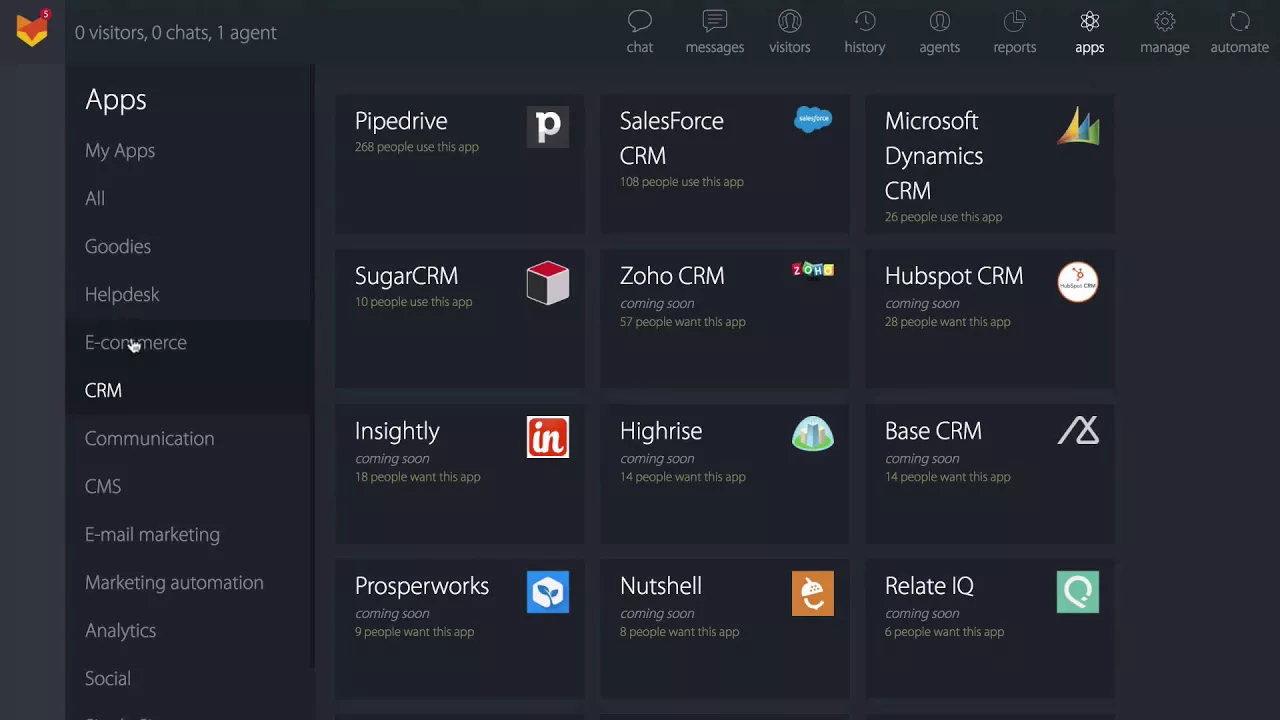This screenshot has width=1280, height=720.
Task: Open the chat section icon
Action: coord(640,21)
